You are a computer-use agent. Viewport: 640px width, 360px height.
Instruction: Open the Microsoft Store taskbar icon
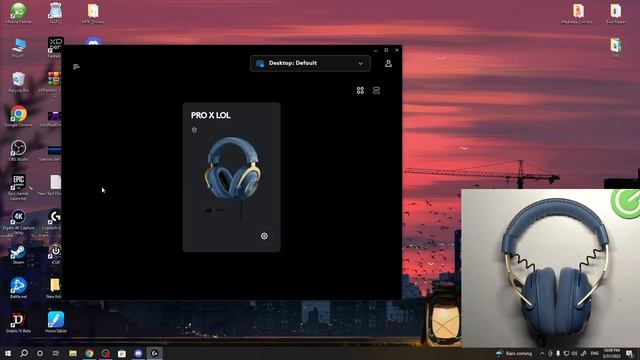pyautogui.click(x=122, y=353)
